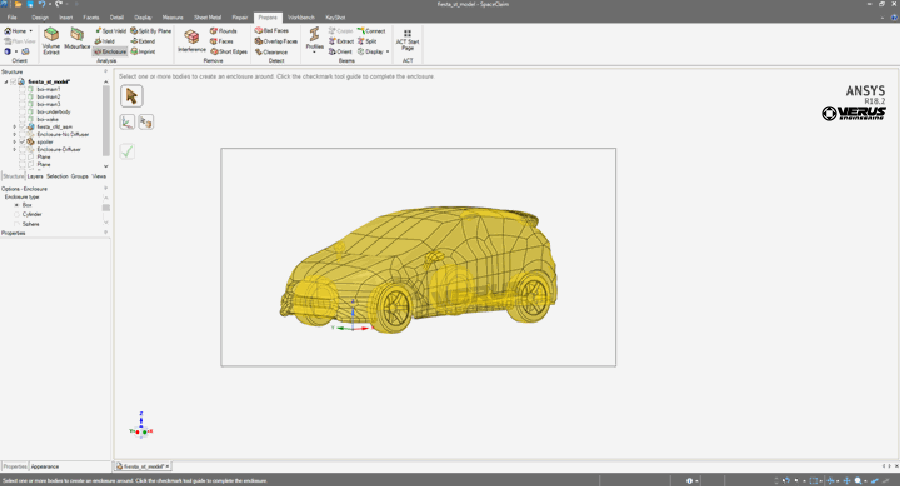Toggle visibility checkbox for bci-wake
This screenshot has height=486, width=900.
click(x=22, y=119)
